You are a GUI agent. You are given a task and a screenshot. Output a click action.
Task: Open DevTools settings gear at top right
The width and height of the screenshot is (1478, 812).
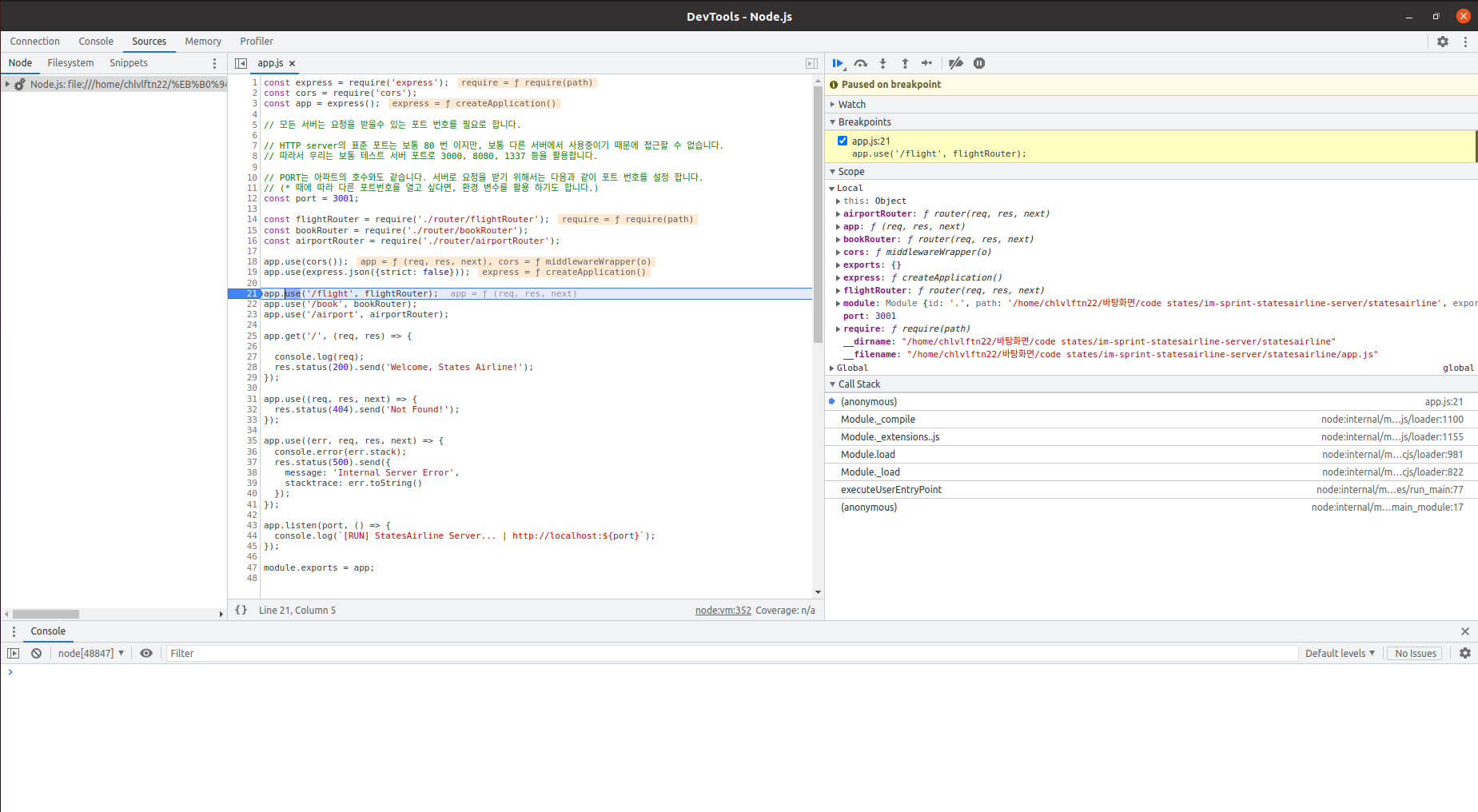[1442, 42]
